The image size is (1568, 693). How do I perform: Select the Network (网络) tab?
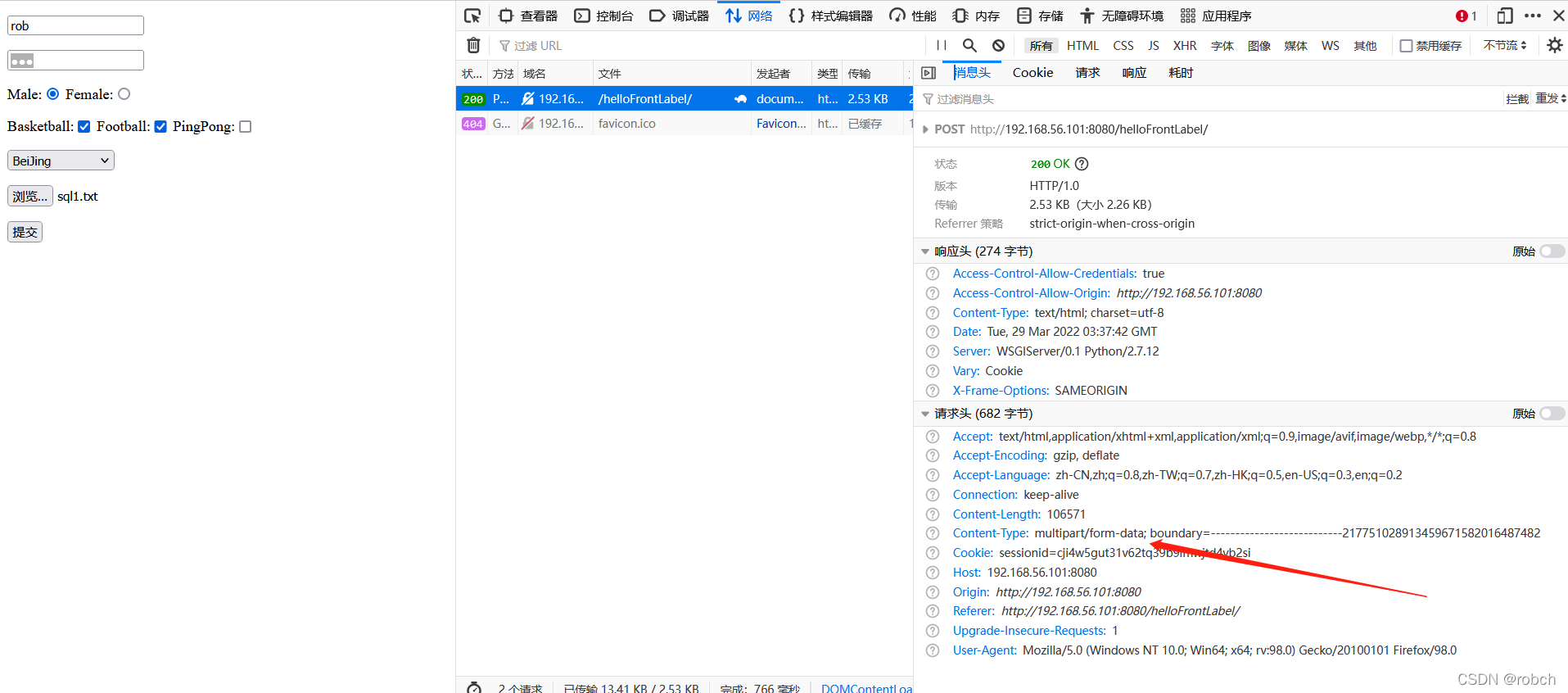tap(749, 16)
